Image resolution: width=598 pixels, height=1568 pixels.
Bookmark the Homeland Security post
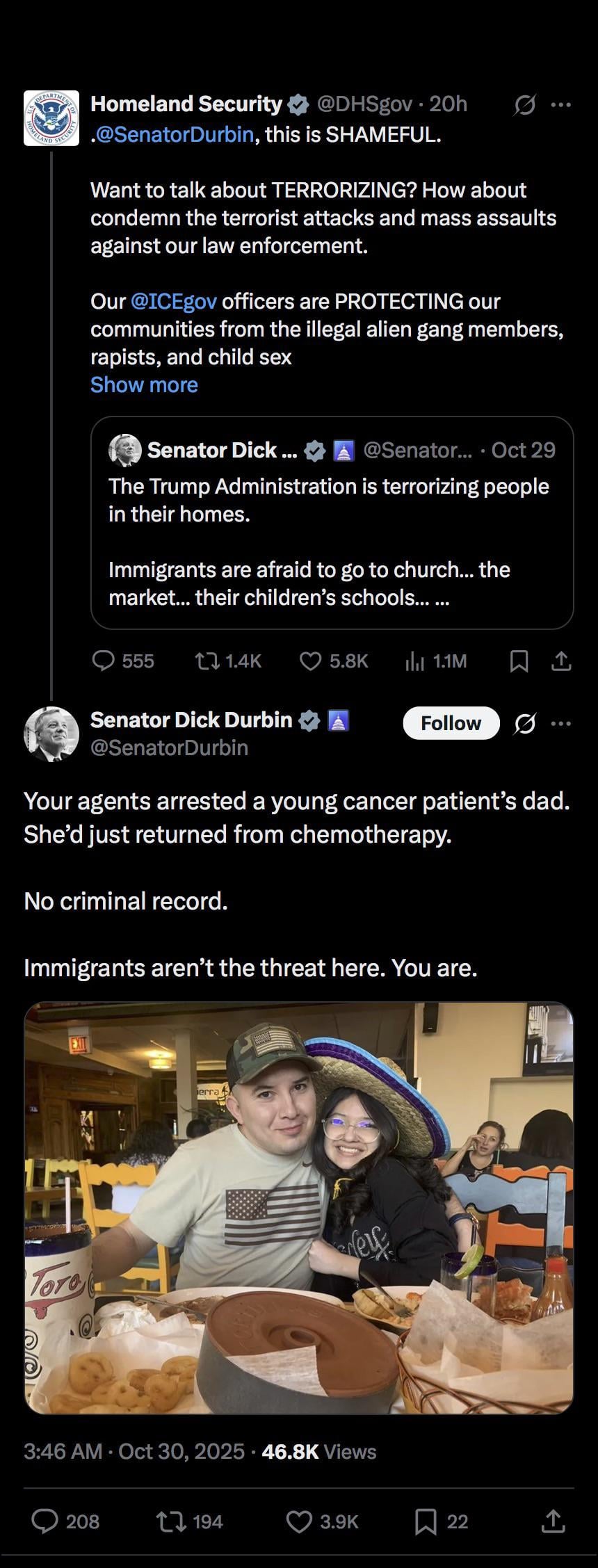(519, 661)
